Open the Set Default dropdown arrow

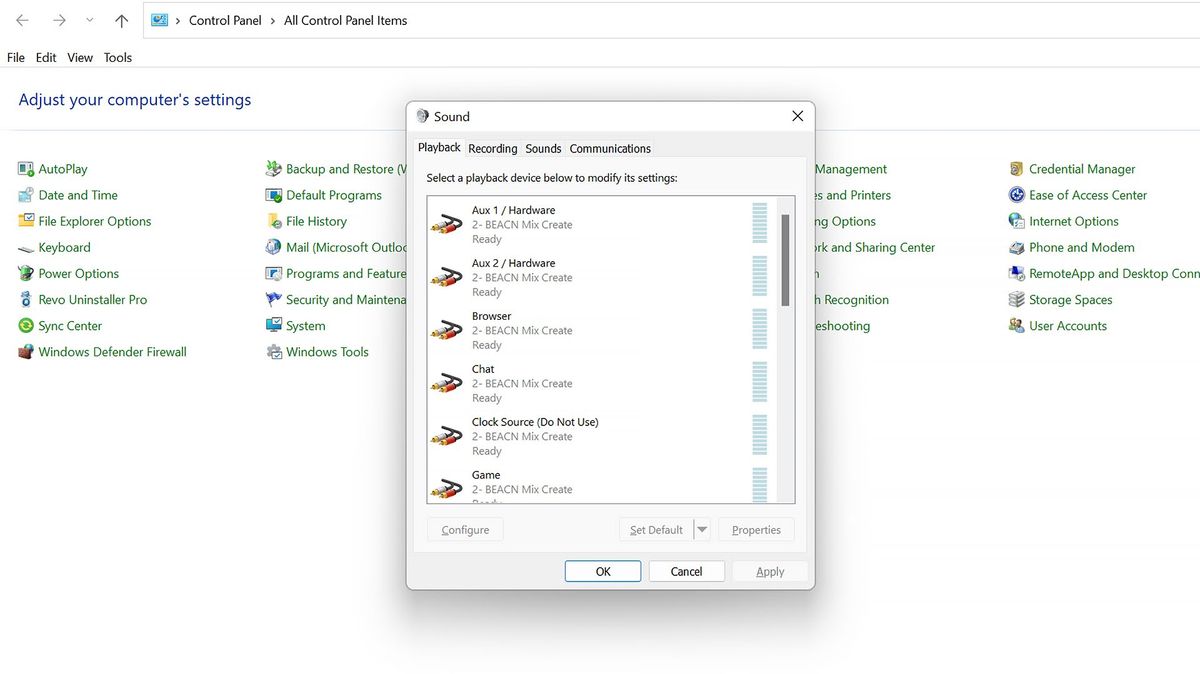pos(702,530)
